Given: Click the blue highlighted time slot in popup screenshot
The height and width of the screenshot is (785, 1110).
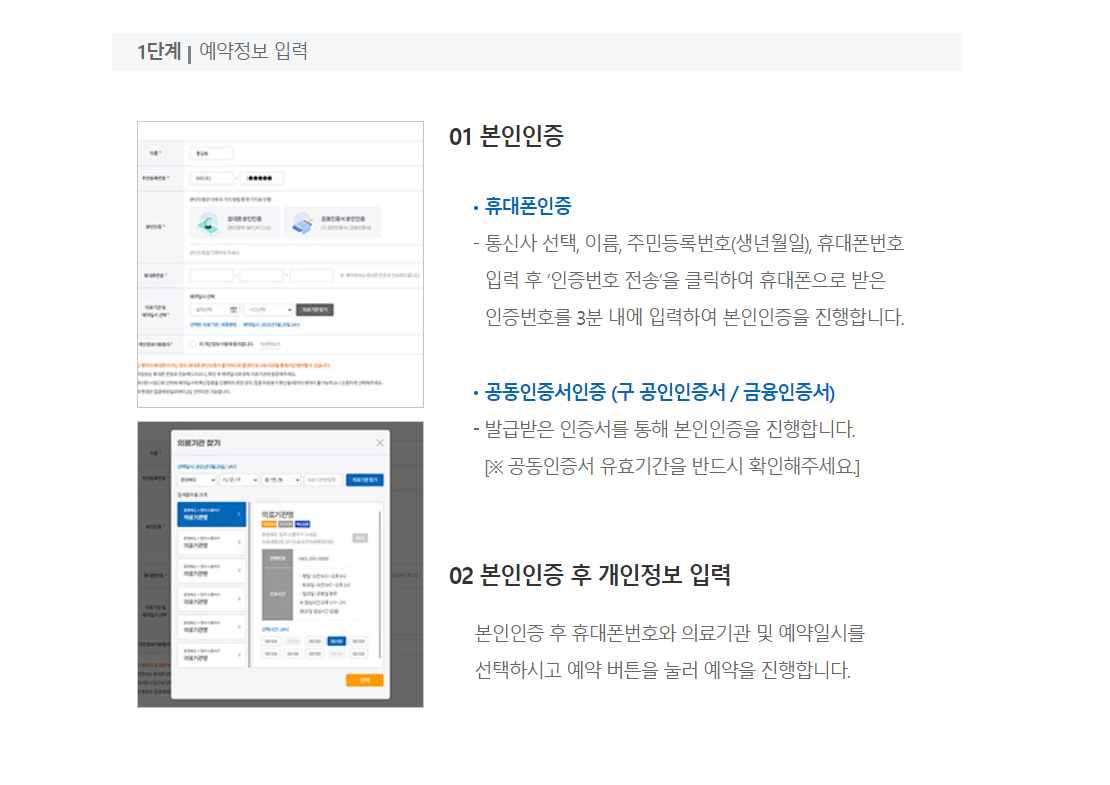Looking at the screenshot, I should click(x=336, y=641).
